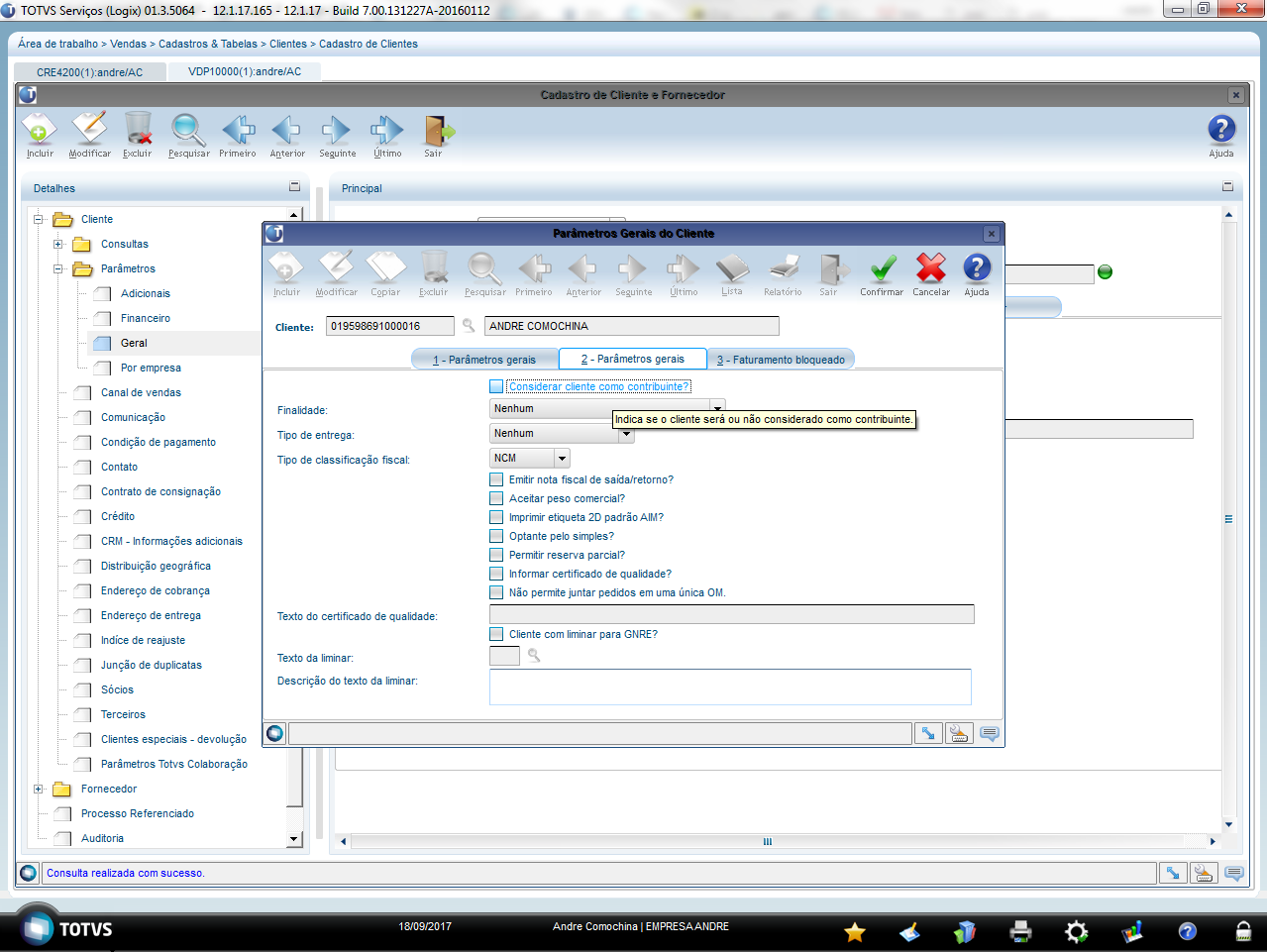Screen dimensions: 1267x952
Task: Click Cancelar red X in dialog
Action: [x=931, y=274]
